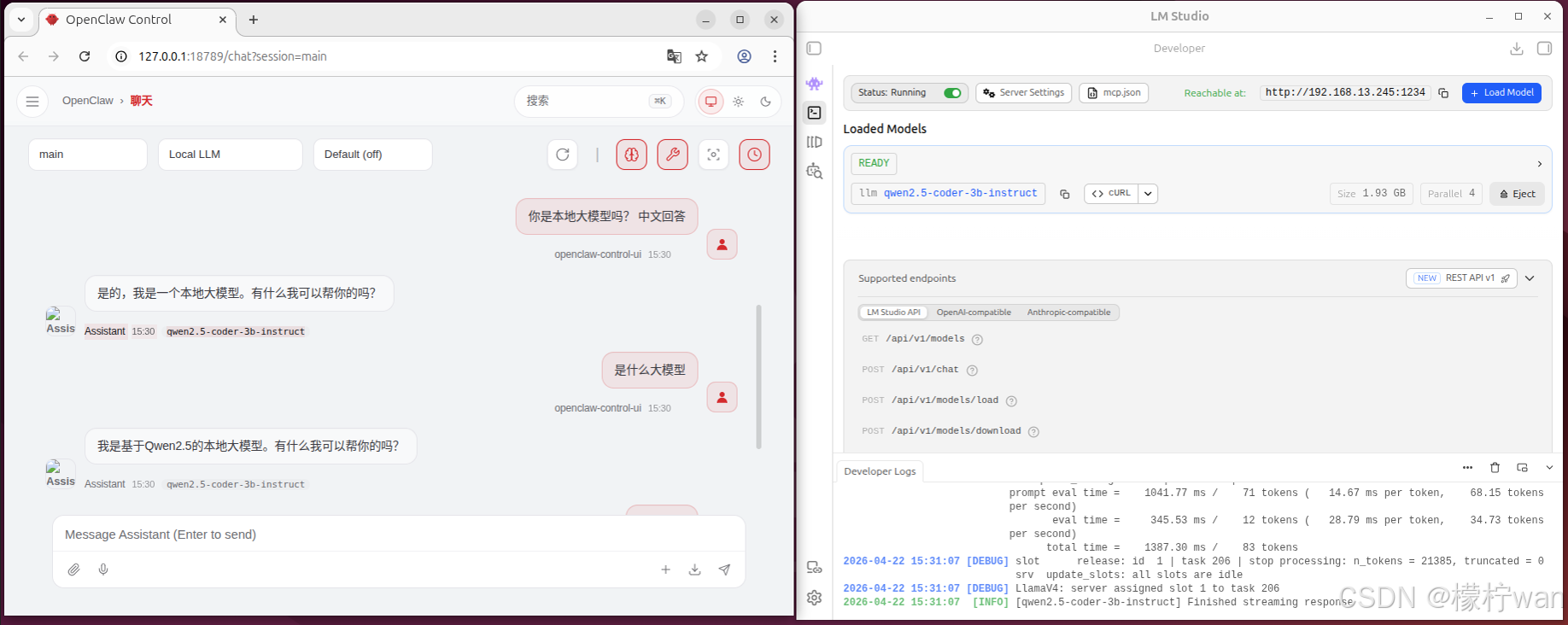
Task: Start voice input with the microphone icon
Action: click(103, 570)
